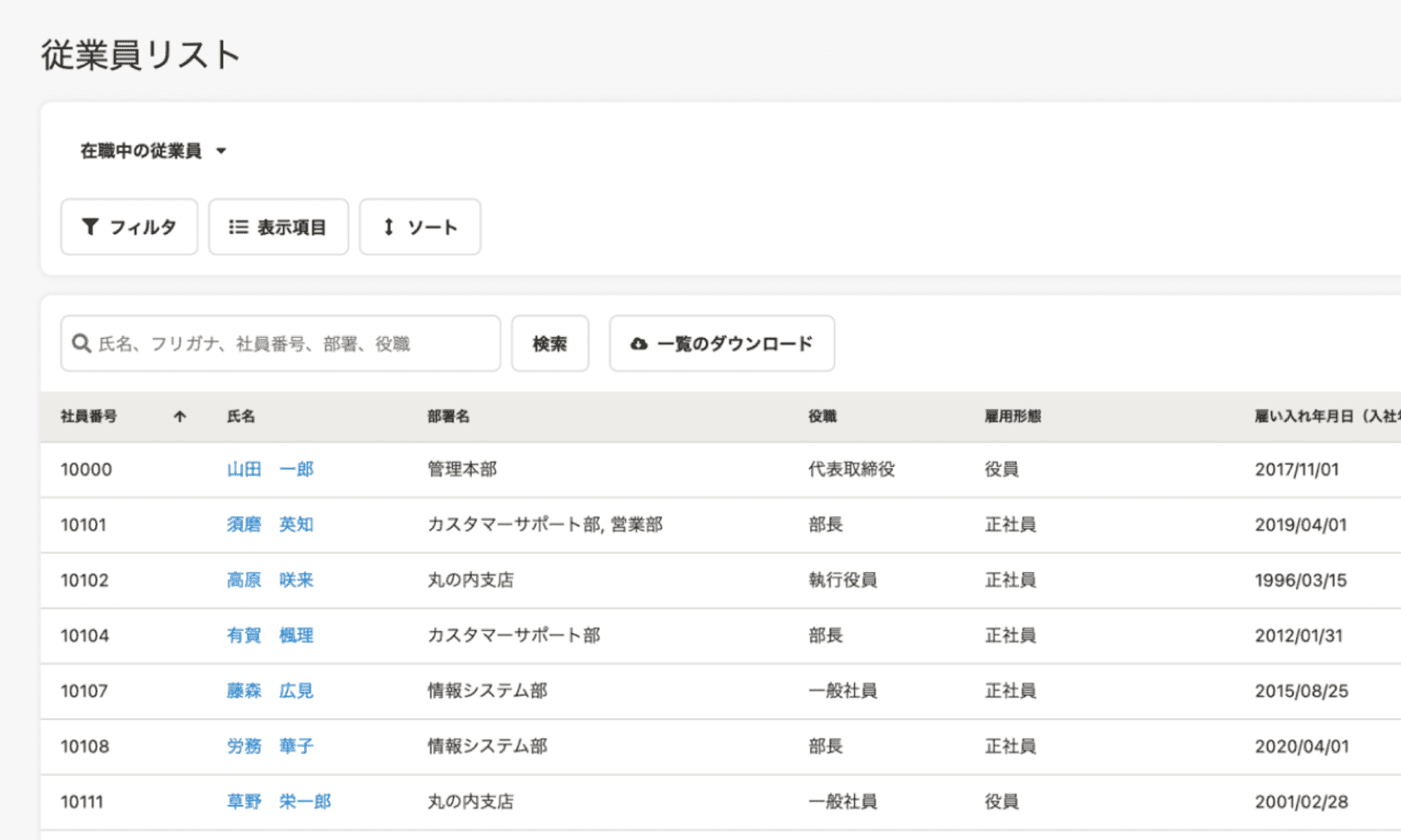Focus the 氏名、フリガナ search input field
This screenshot has width=1401, height=840.
coord(281,343)
